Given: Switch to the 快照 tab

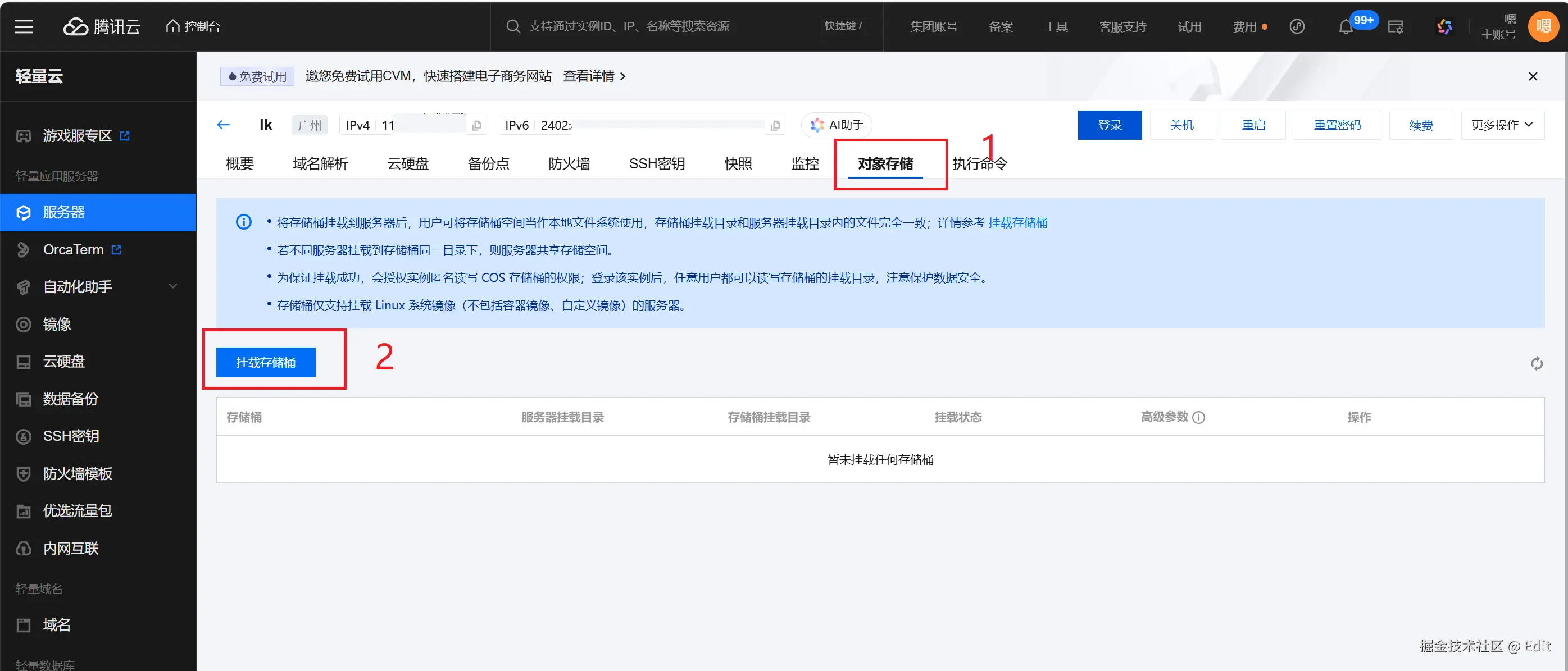Looking at the screenshot, I should tap(738, 163).
